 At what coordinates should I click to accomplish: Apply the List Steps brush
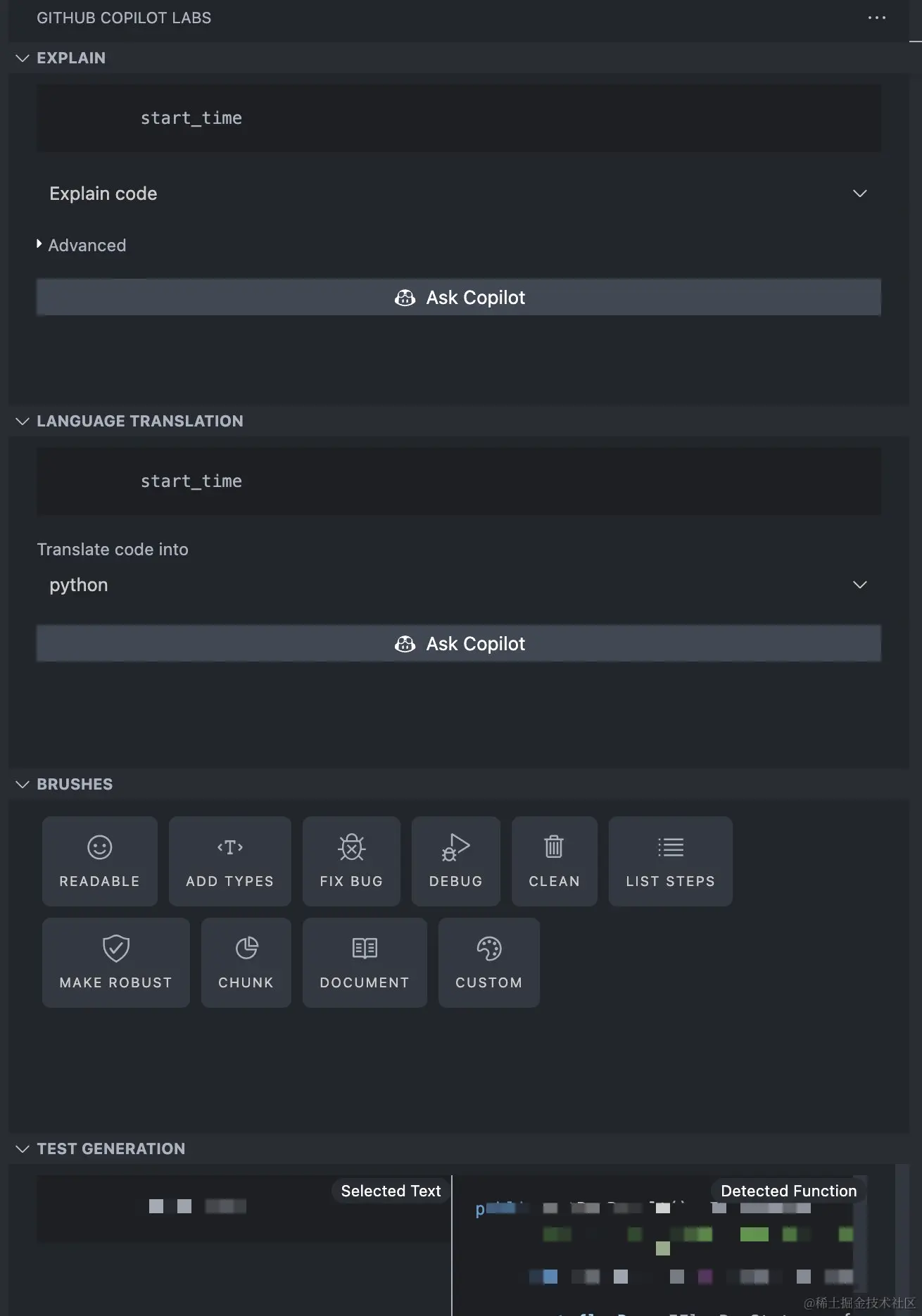[x=670, y=861]
